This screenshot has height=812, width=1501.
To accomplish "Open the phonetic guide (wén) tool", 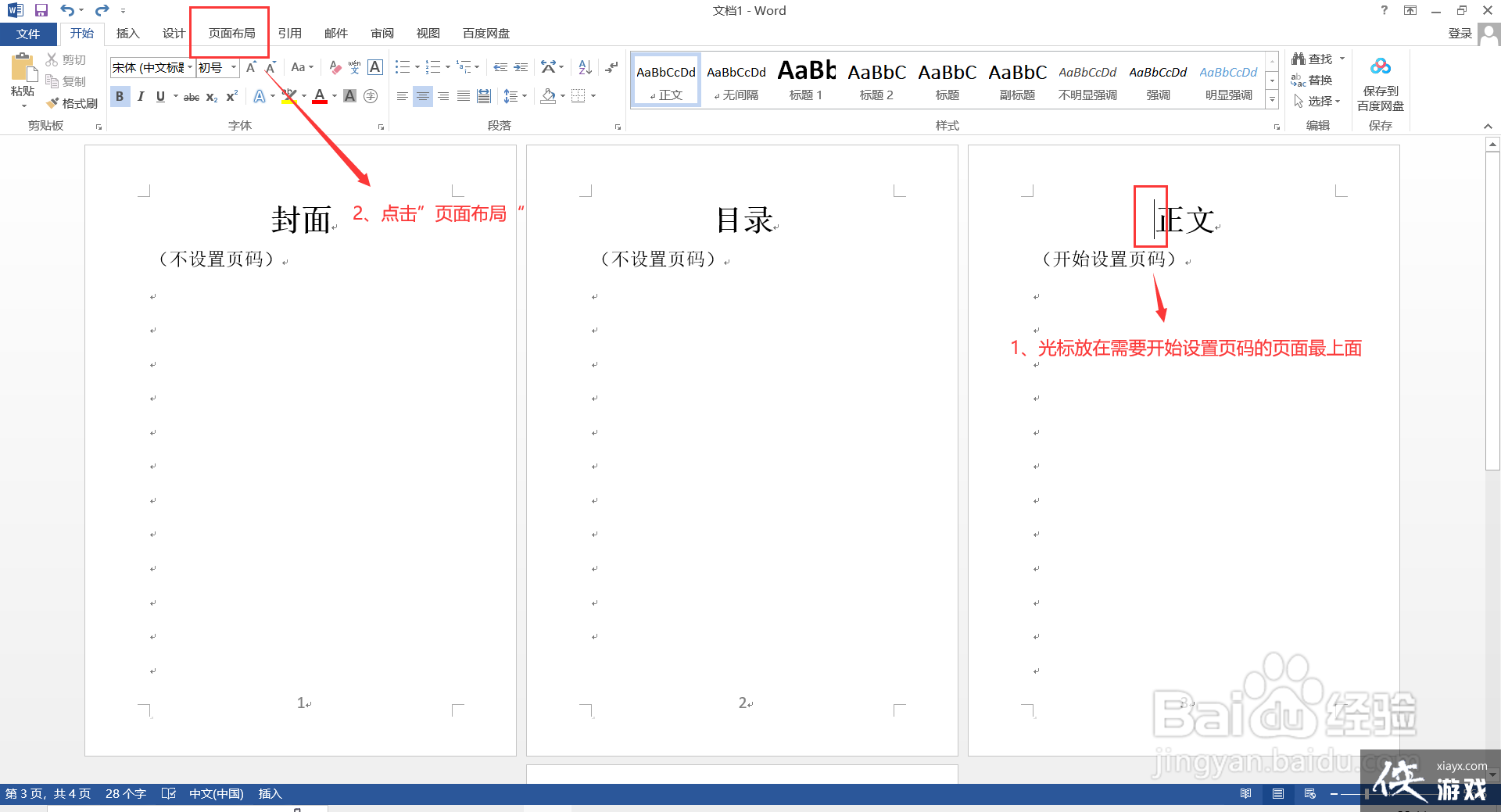I will pos(354,67).
